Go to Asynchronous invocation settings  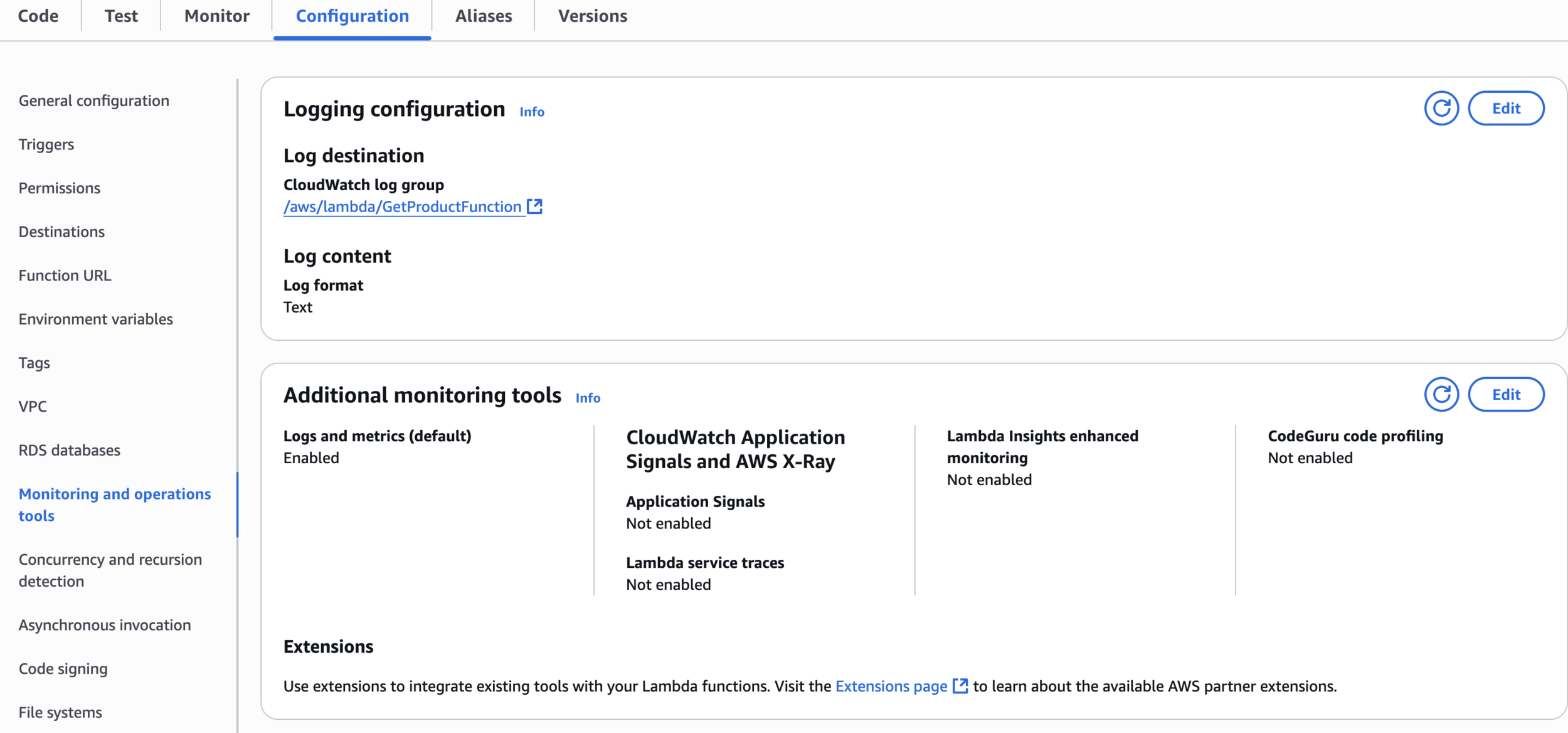pos(105,625)
